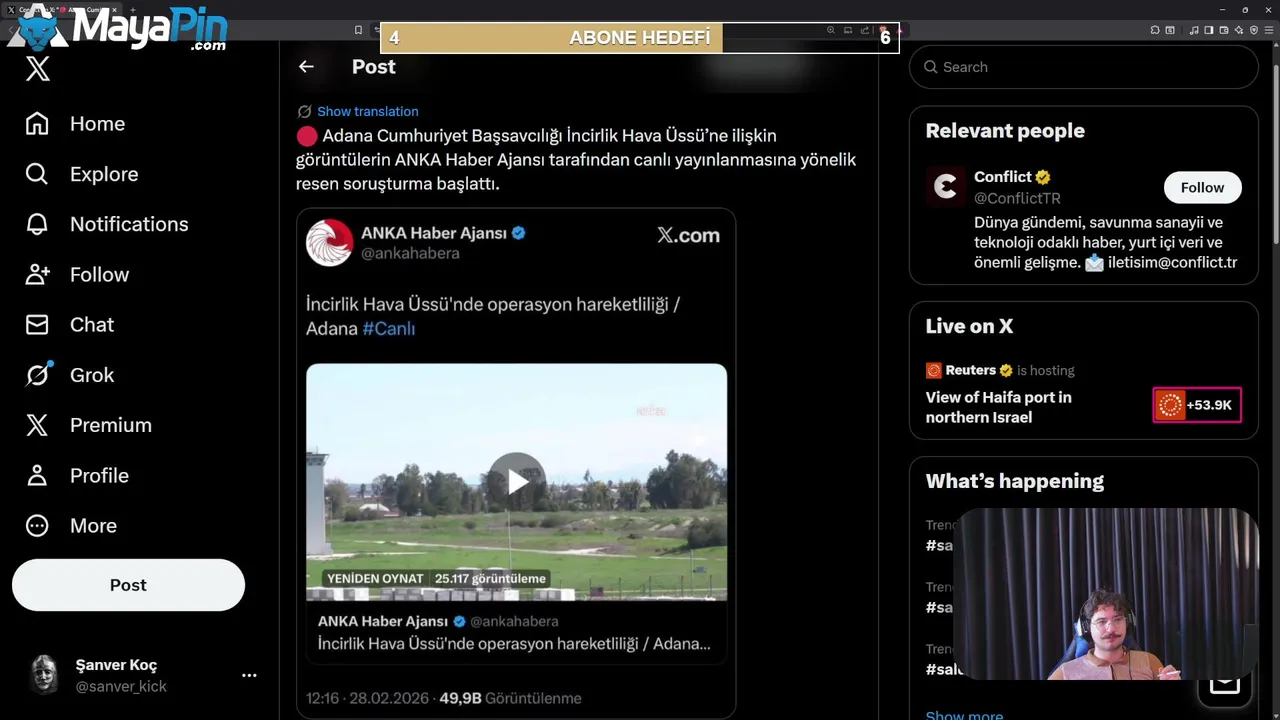This screenshot has height=720, width=1280.
Task: Click the X logo in sidebar
Action: (37, 68)
